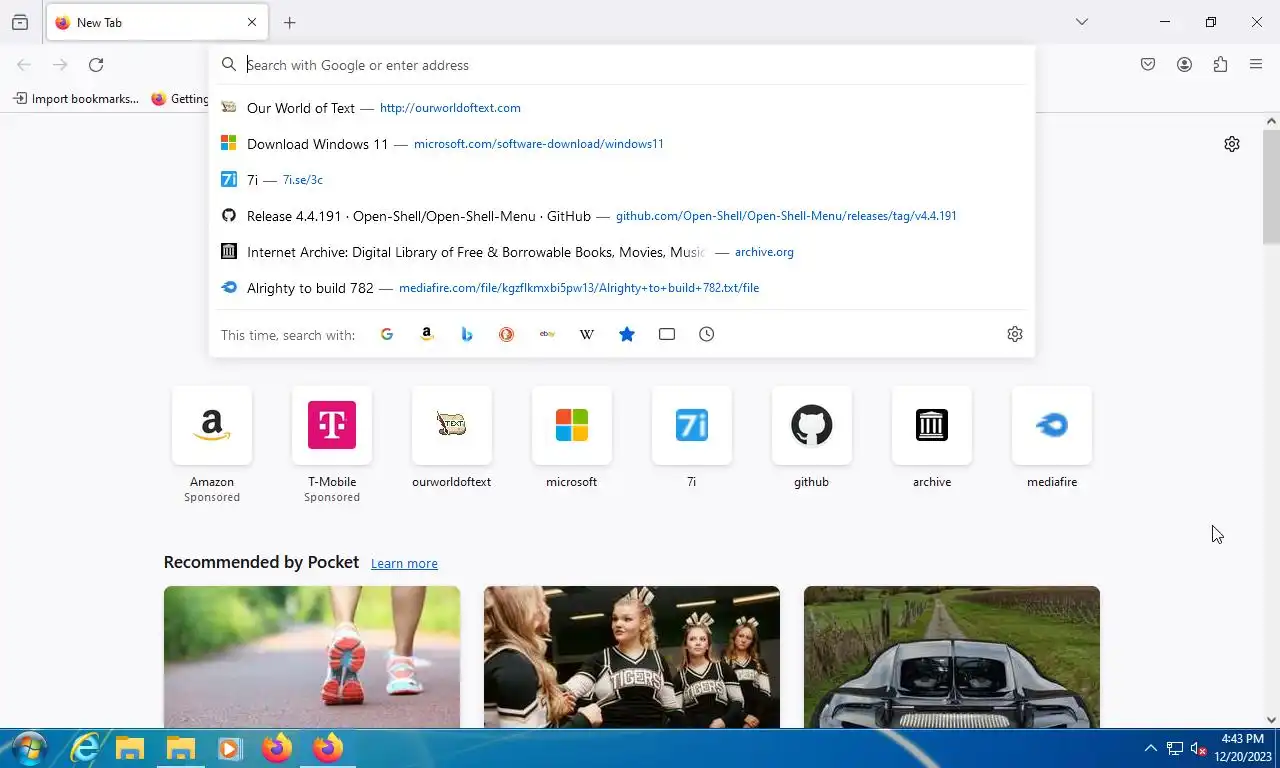Focus the Search with Google address field
This screenshot has width=1280, height=768.
tap(622, 65)
